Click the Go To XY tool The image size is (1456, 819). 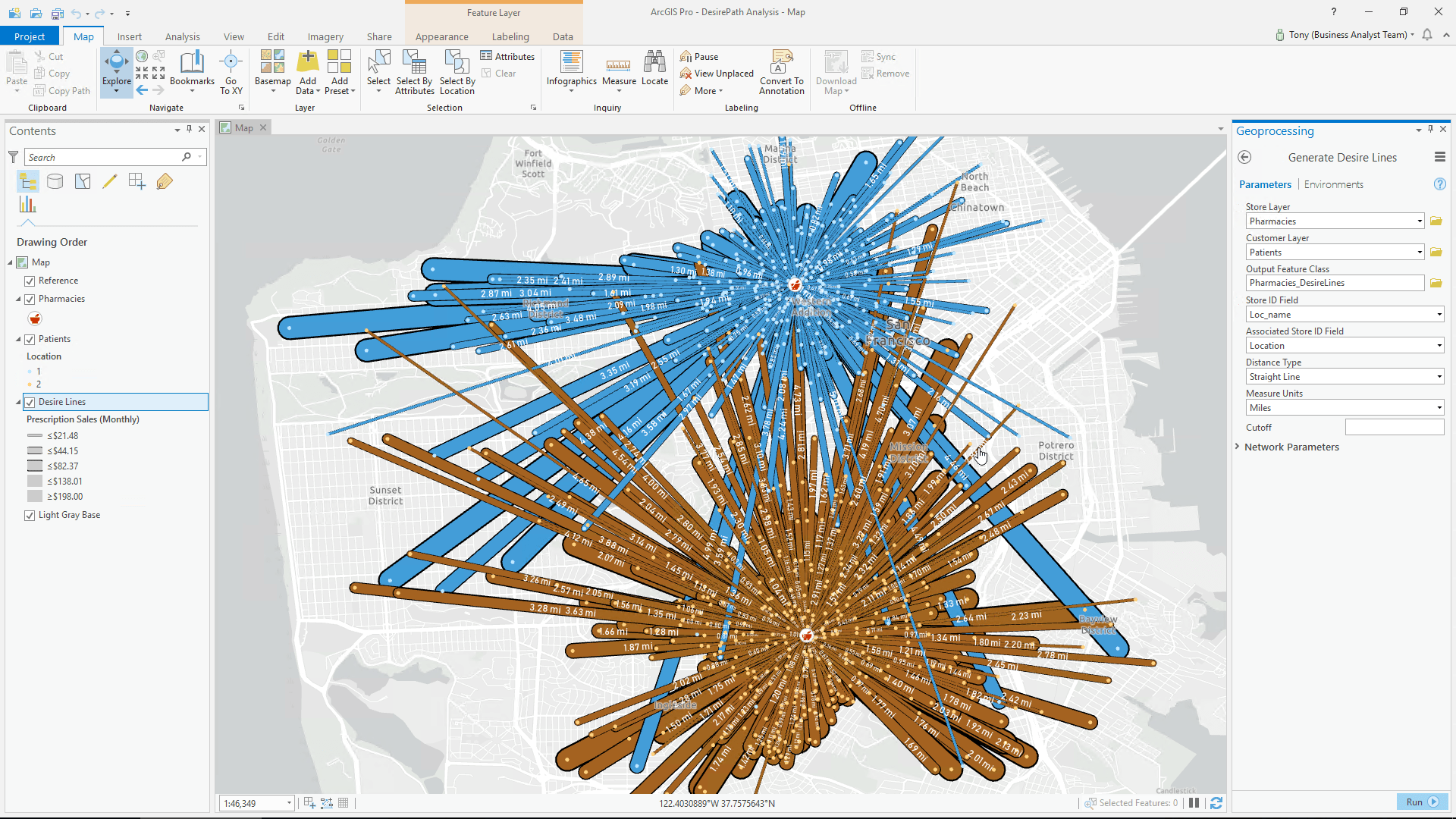tap(231, 72)
